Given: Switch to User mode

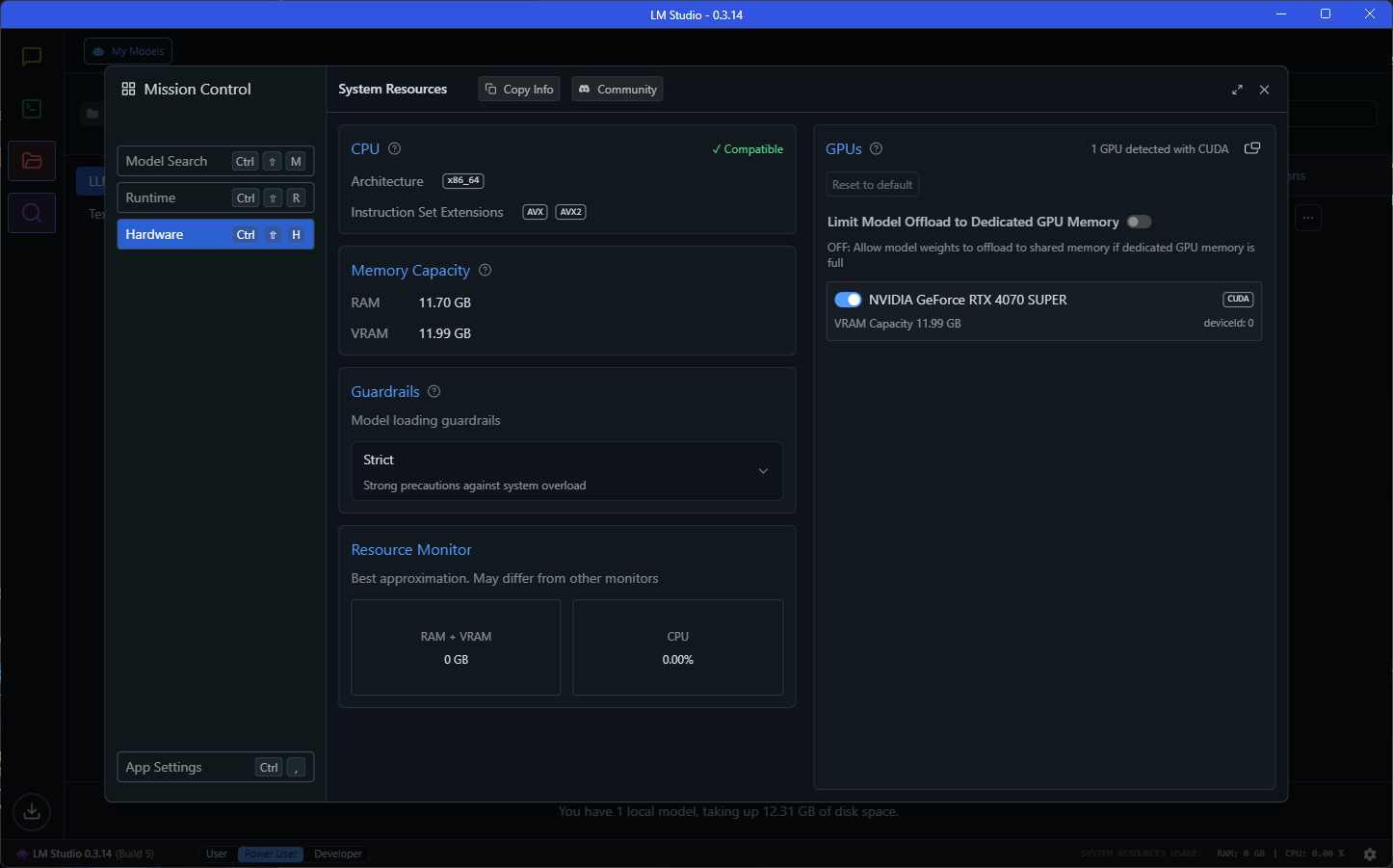Looking at the screenshot, I should point(217,854).
